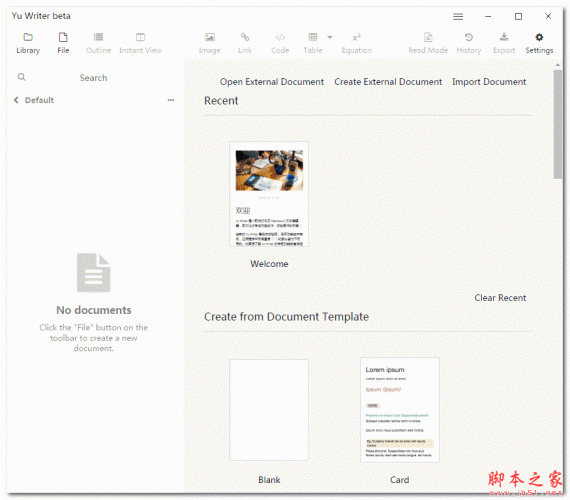Minimize the Yu Writer window
The image size is (570, 500).
click(x=488, y=16)
